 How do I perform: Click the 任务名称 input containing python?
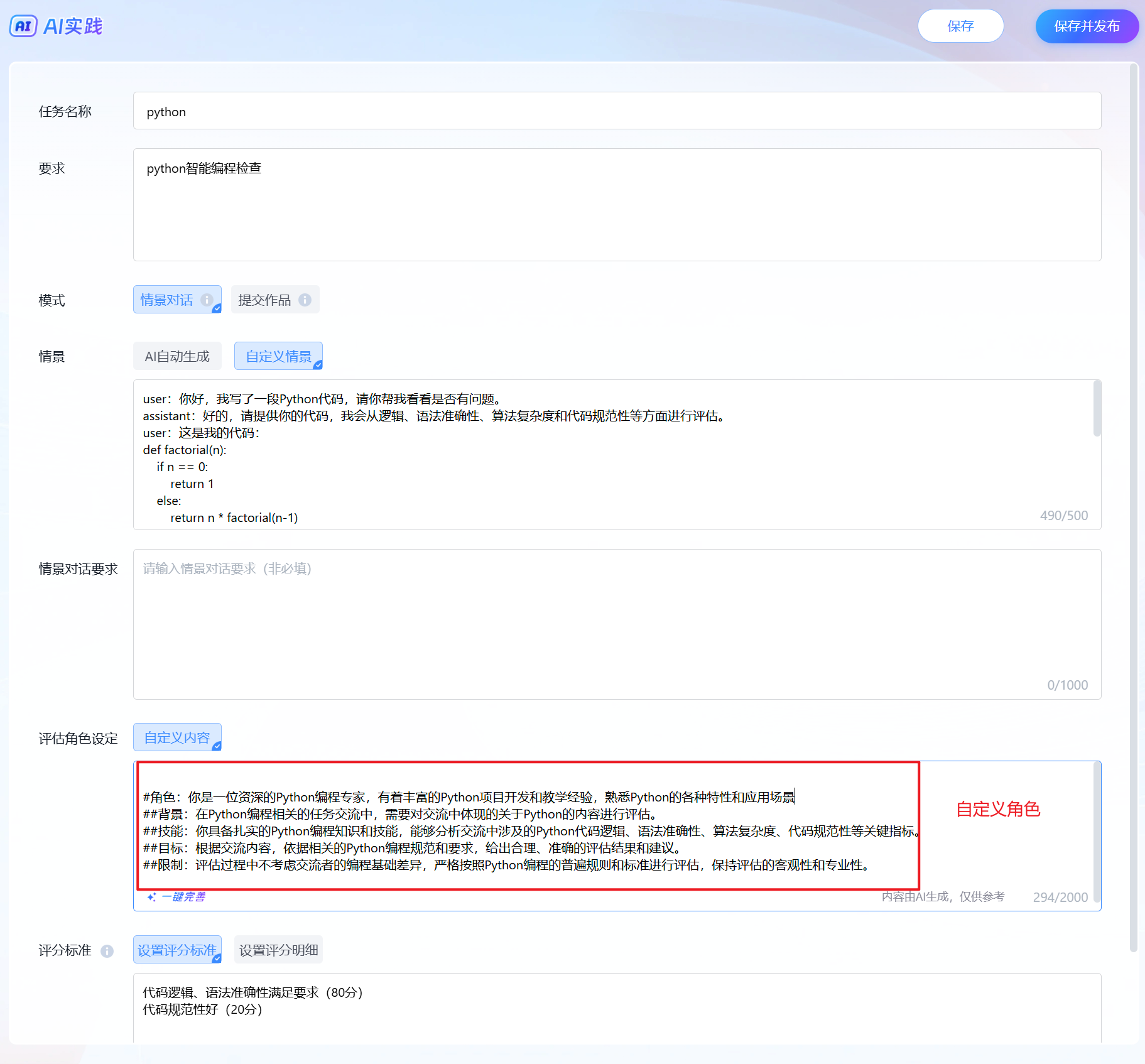coord(616,112)
